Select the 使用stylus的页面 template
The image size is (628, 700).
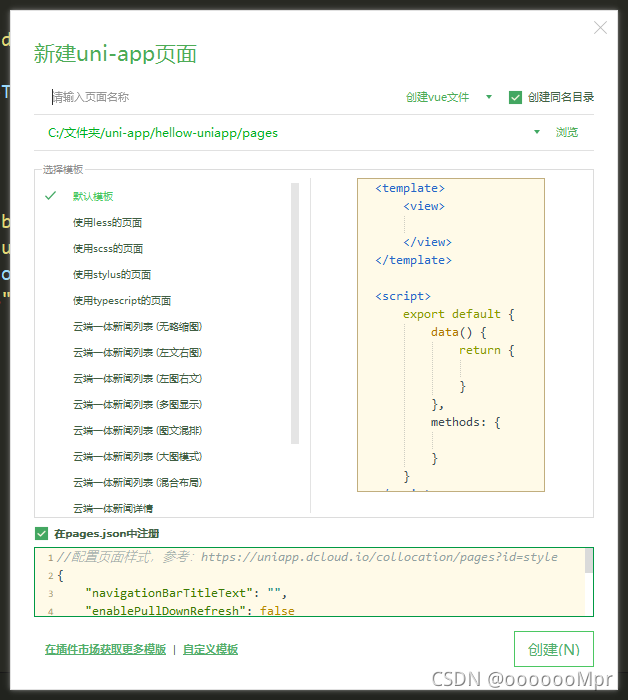pos(112,274)
